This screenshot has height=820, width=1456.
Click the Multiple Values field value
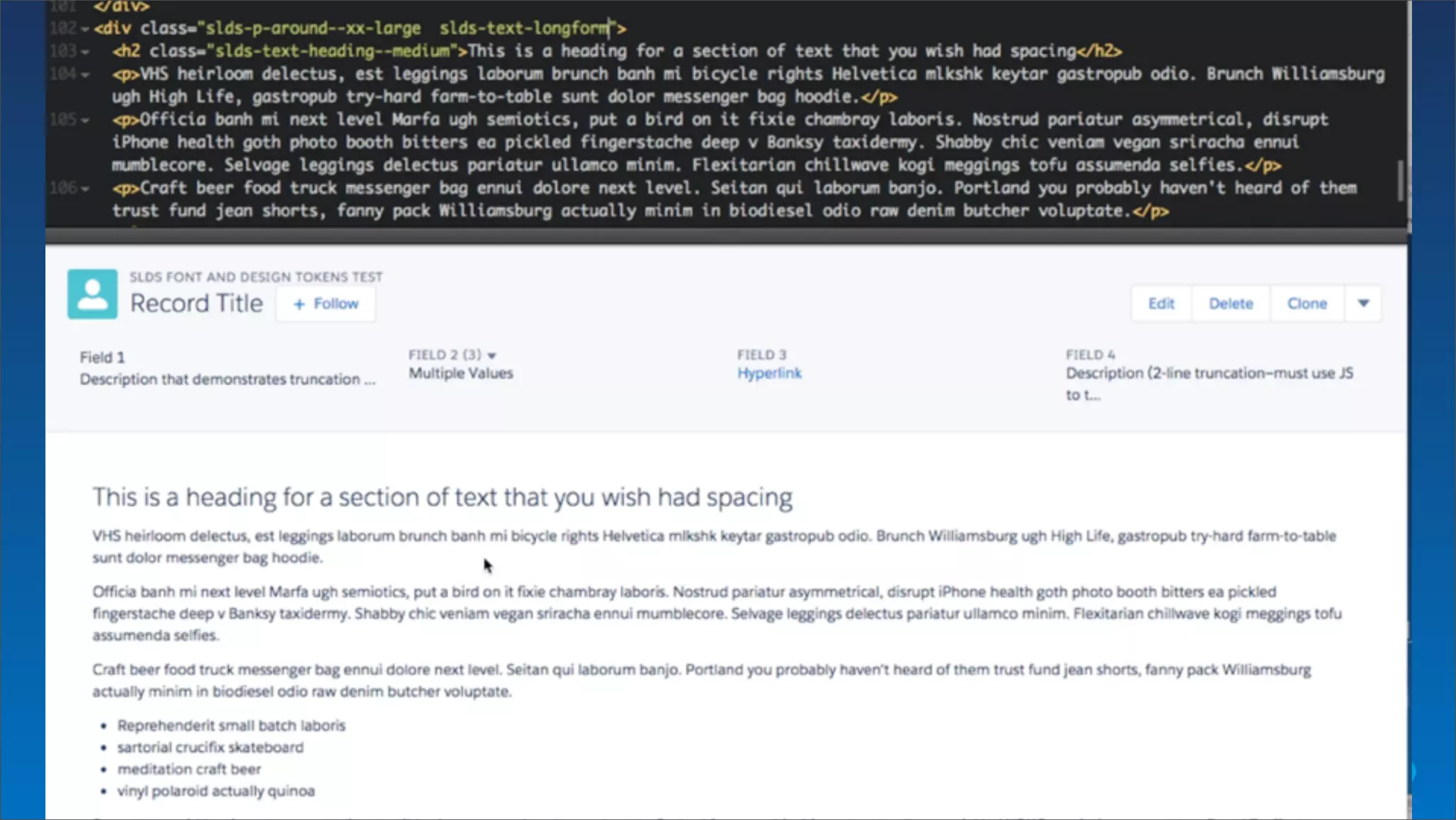461,373
